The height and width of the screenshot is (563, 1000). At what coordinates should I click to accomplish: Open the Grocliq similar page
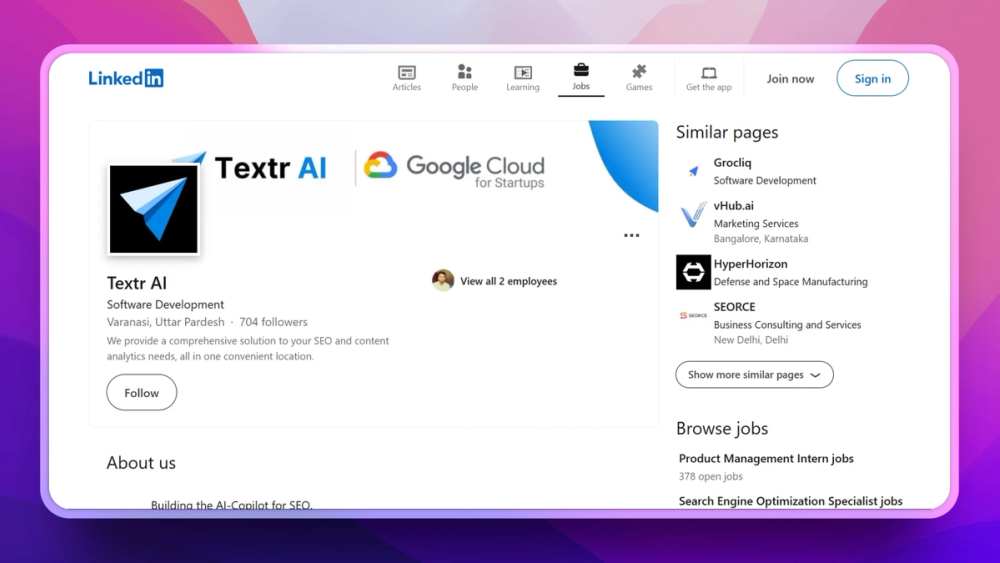pos(732,163)
